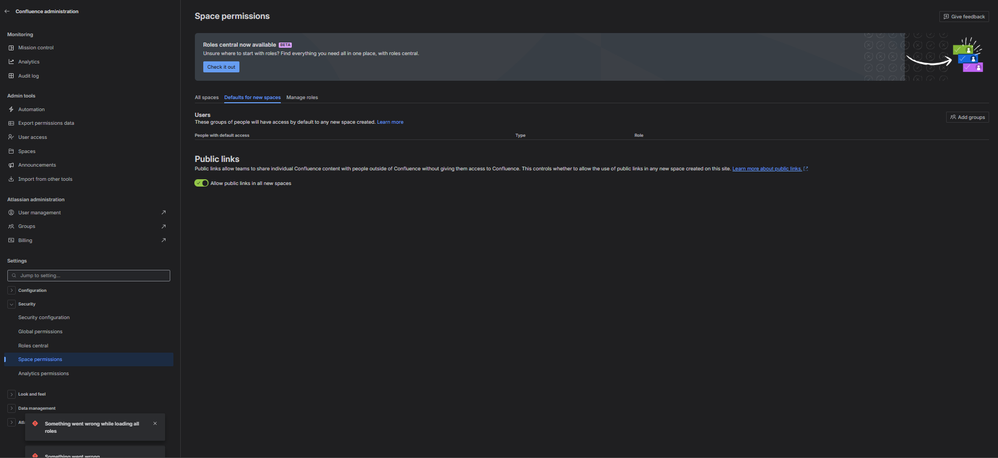The height and width of the screenshot is (458, 998).
Task: Click the red error icon in roles toast
Action: tap(35, 424)
